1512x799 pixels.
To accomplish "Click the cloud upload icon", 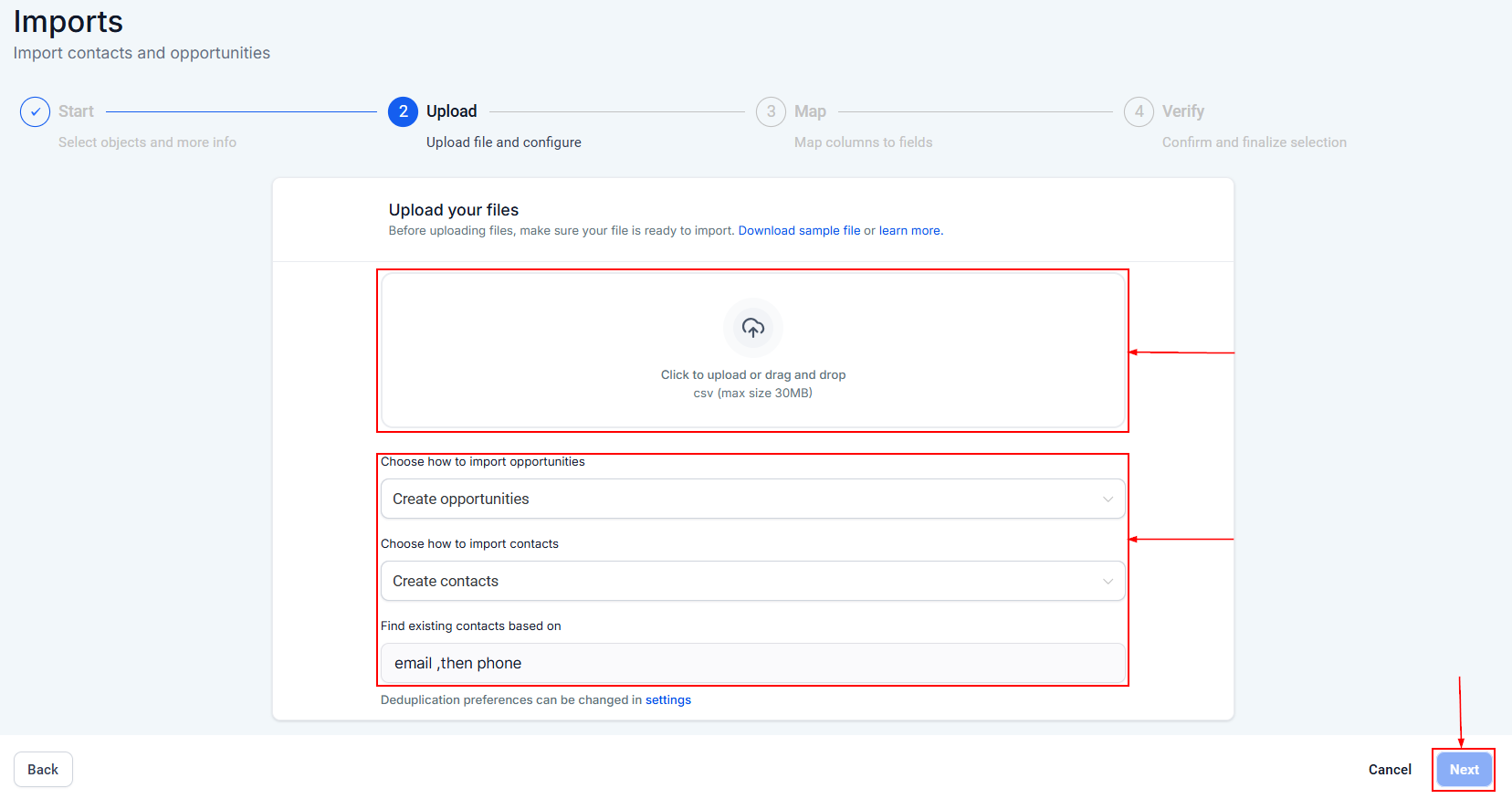I will tap(752, 328).
